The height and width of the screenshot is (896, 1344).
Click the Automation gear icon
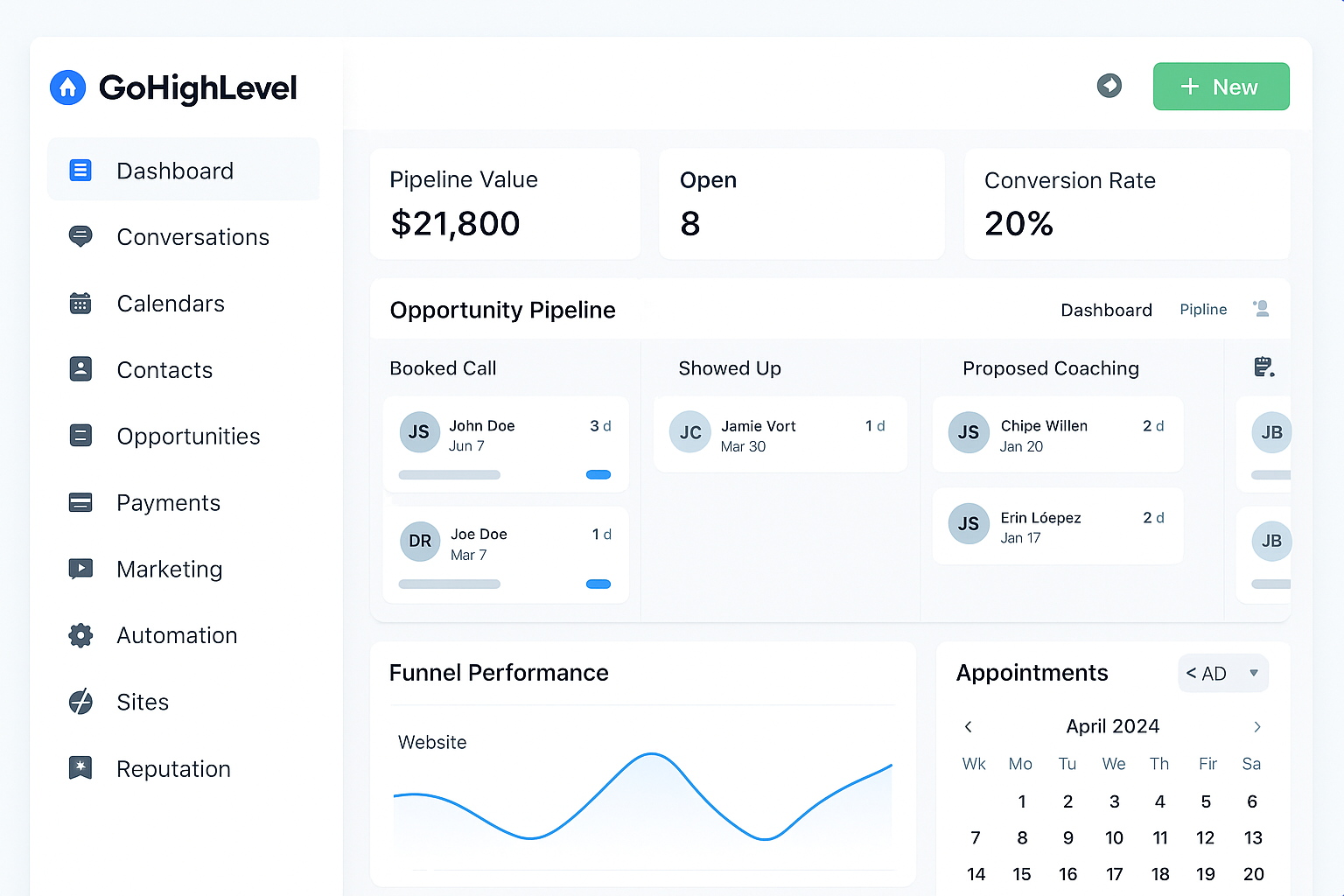(x=80, y=635)
